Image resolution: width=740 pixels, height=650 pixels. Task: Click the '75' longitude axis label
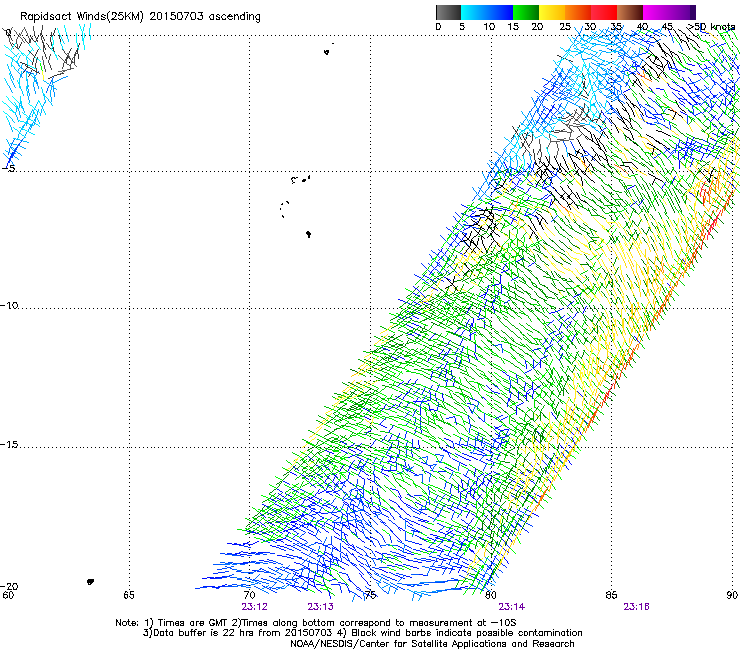click(370, 595)
